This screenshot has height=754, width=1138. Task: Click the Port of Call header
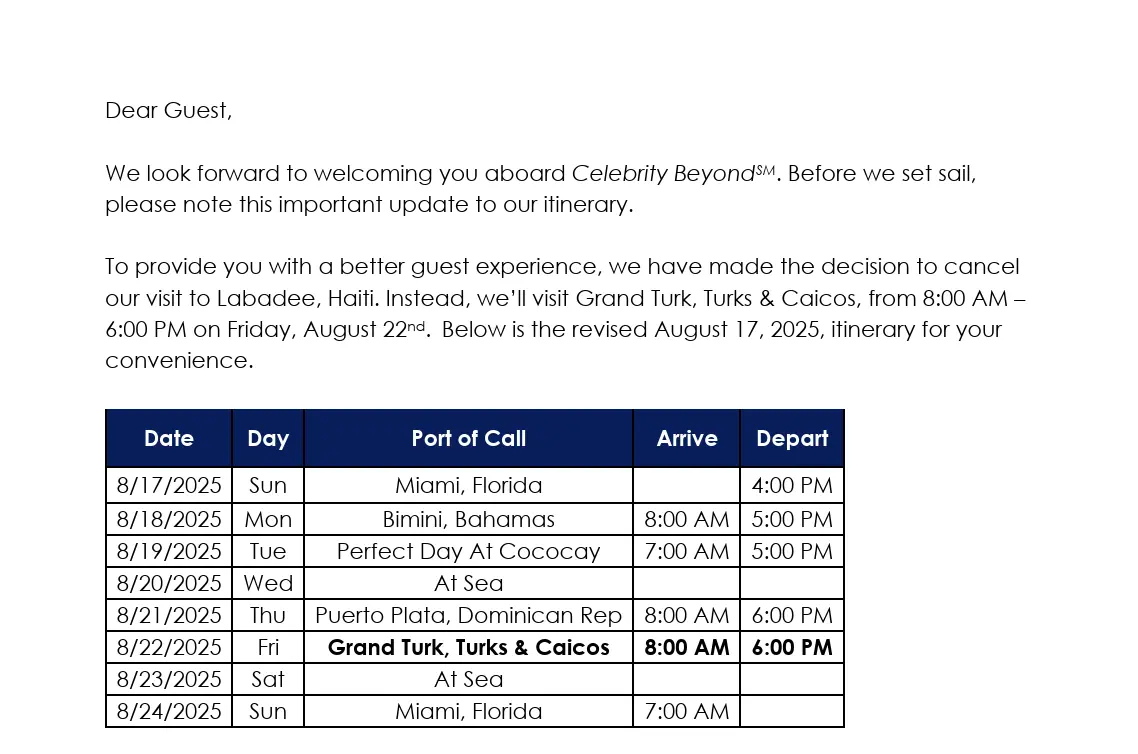(468, 438)
